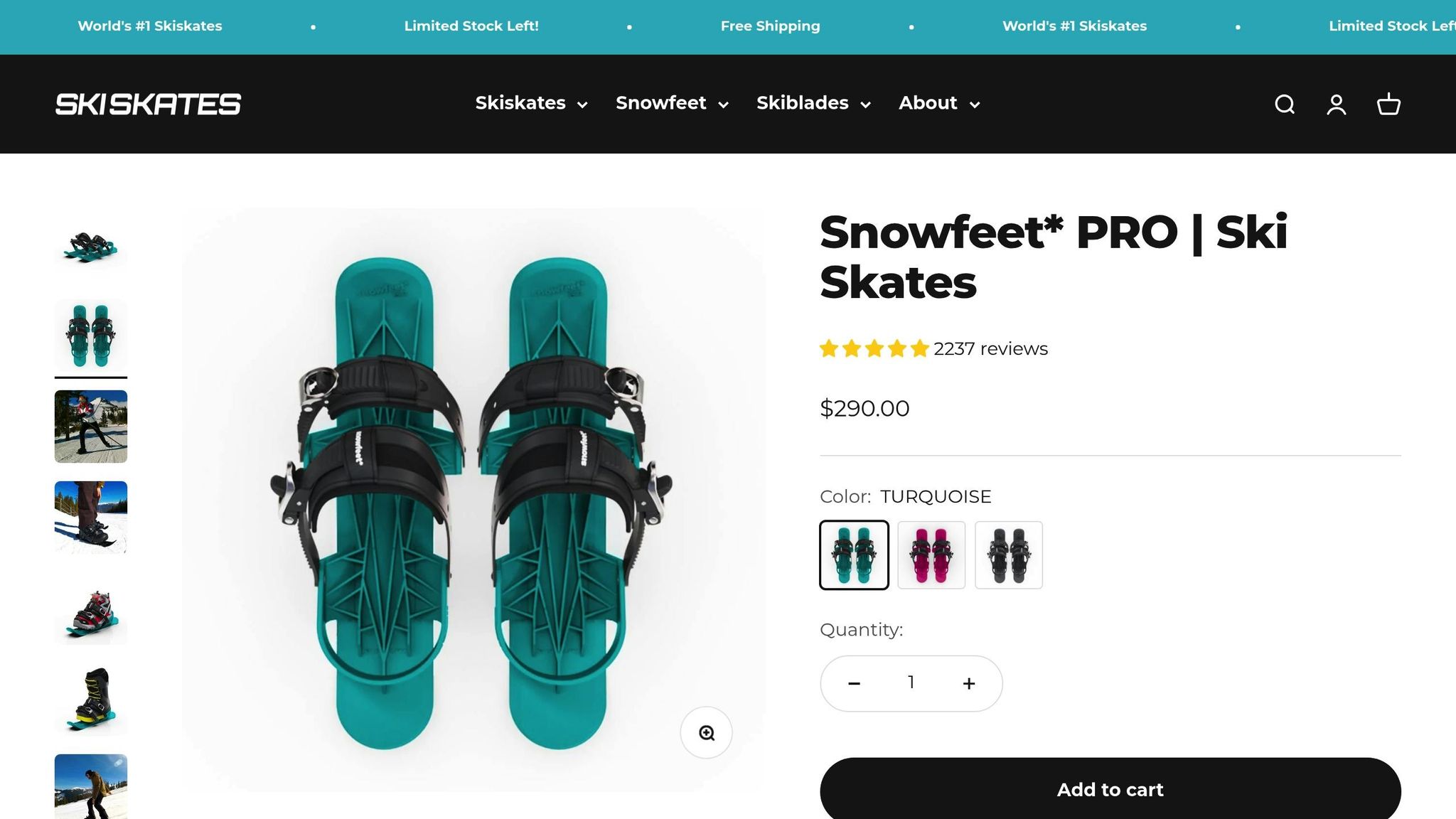Expand the About menu
Viewport: 1456px width, 819px height.
(x=938, y=104)
